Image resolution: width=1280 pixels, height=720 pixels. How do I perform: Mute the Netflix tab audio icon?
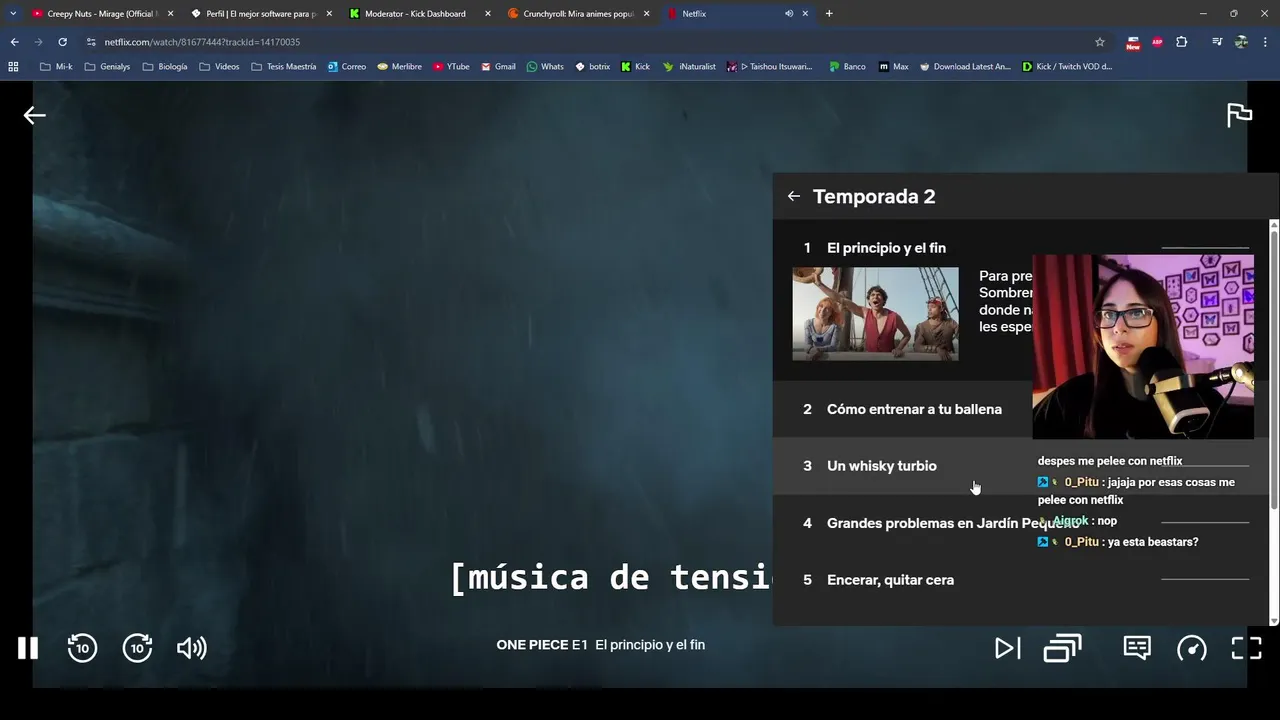tap(789, 14)
